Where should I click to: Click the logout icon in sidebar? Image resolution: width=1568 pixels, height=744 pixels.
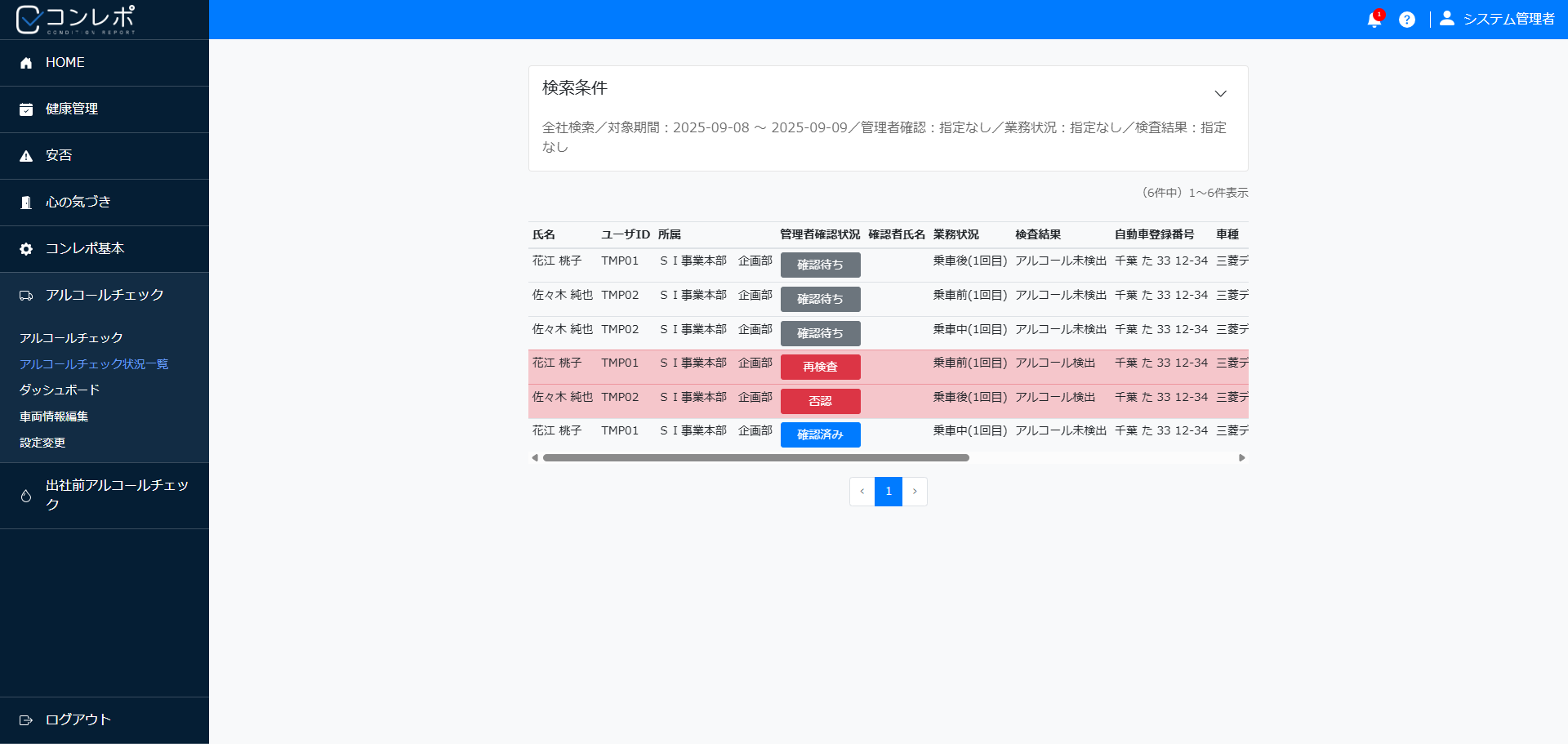(x=26, y=720)
